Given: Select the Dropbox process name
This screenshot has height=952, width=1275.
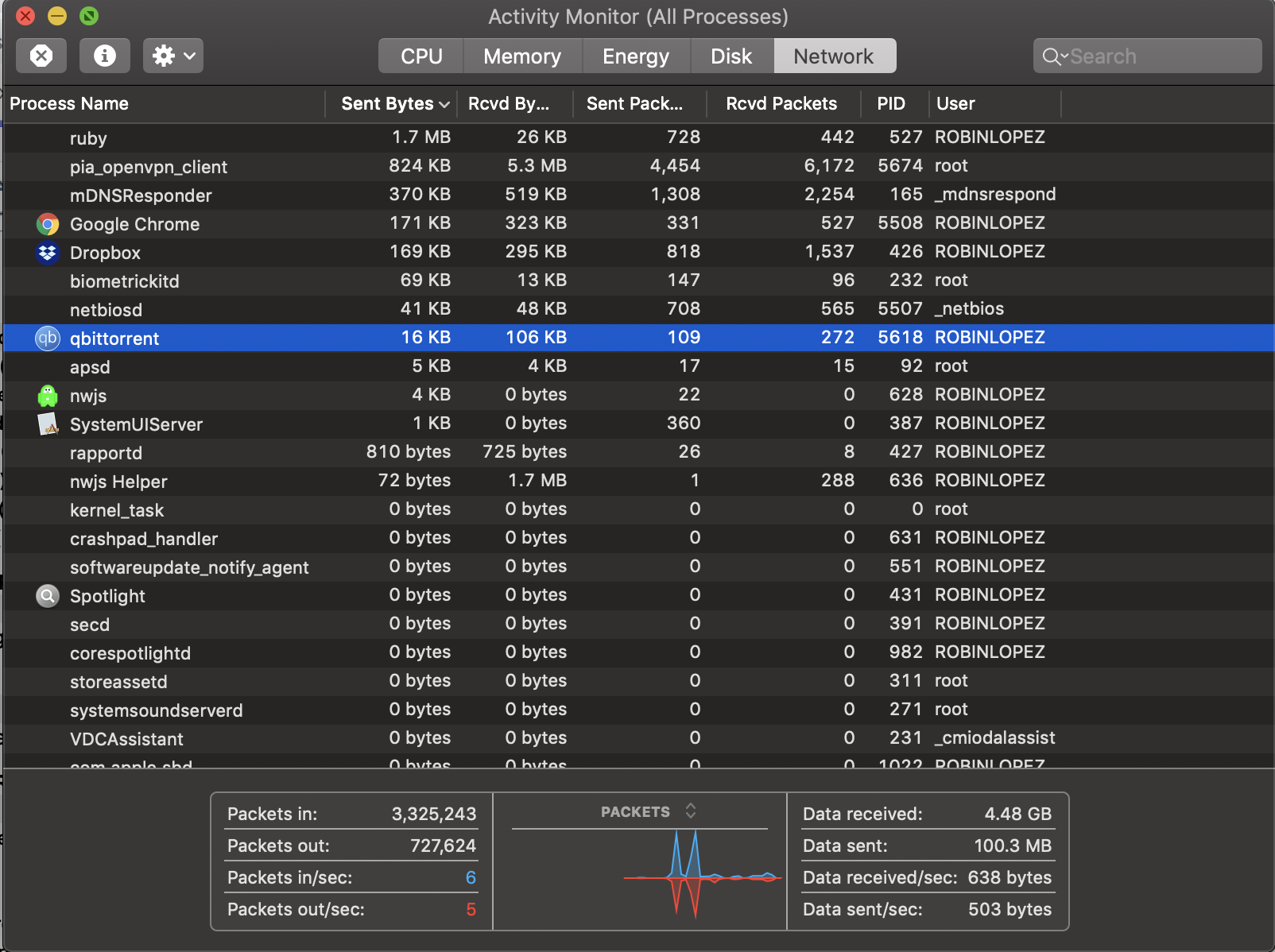Looking at the screenshot, I should [105, 253].
